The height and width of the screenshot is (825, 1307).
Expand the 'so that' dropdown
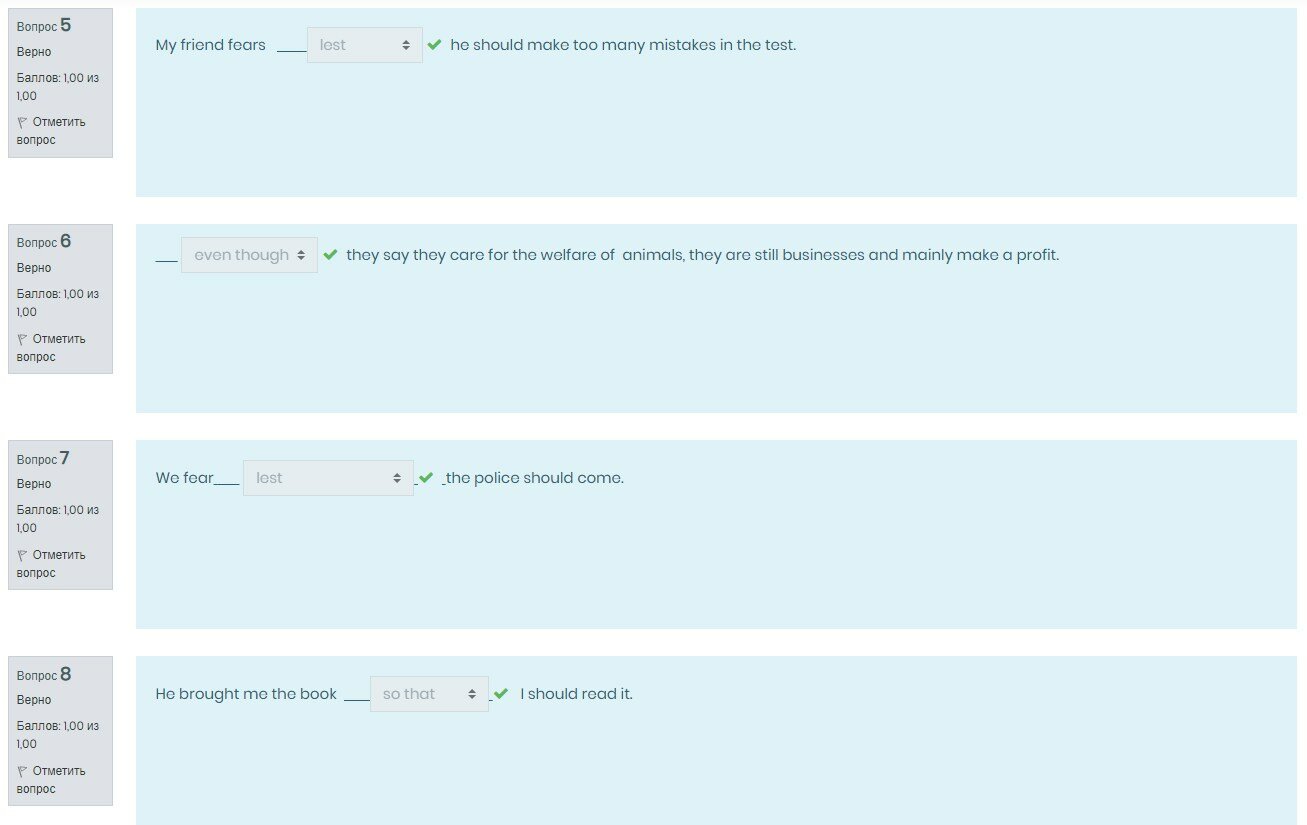click(x=429, y=694)
